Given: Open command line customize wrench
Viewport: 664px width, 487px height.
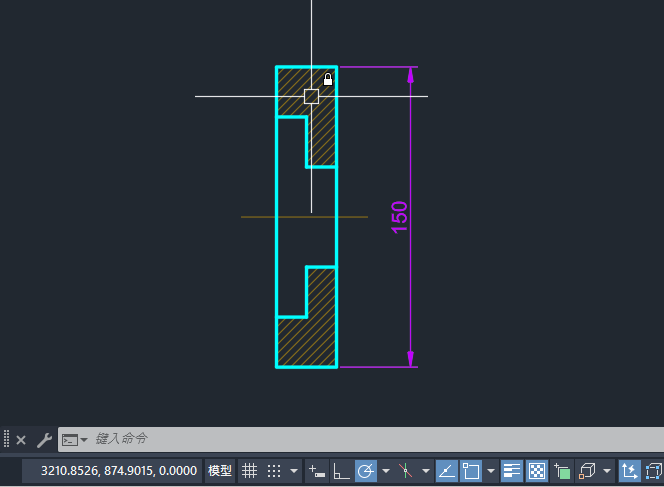Looking at the screenshot, I should coord(44,440).
